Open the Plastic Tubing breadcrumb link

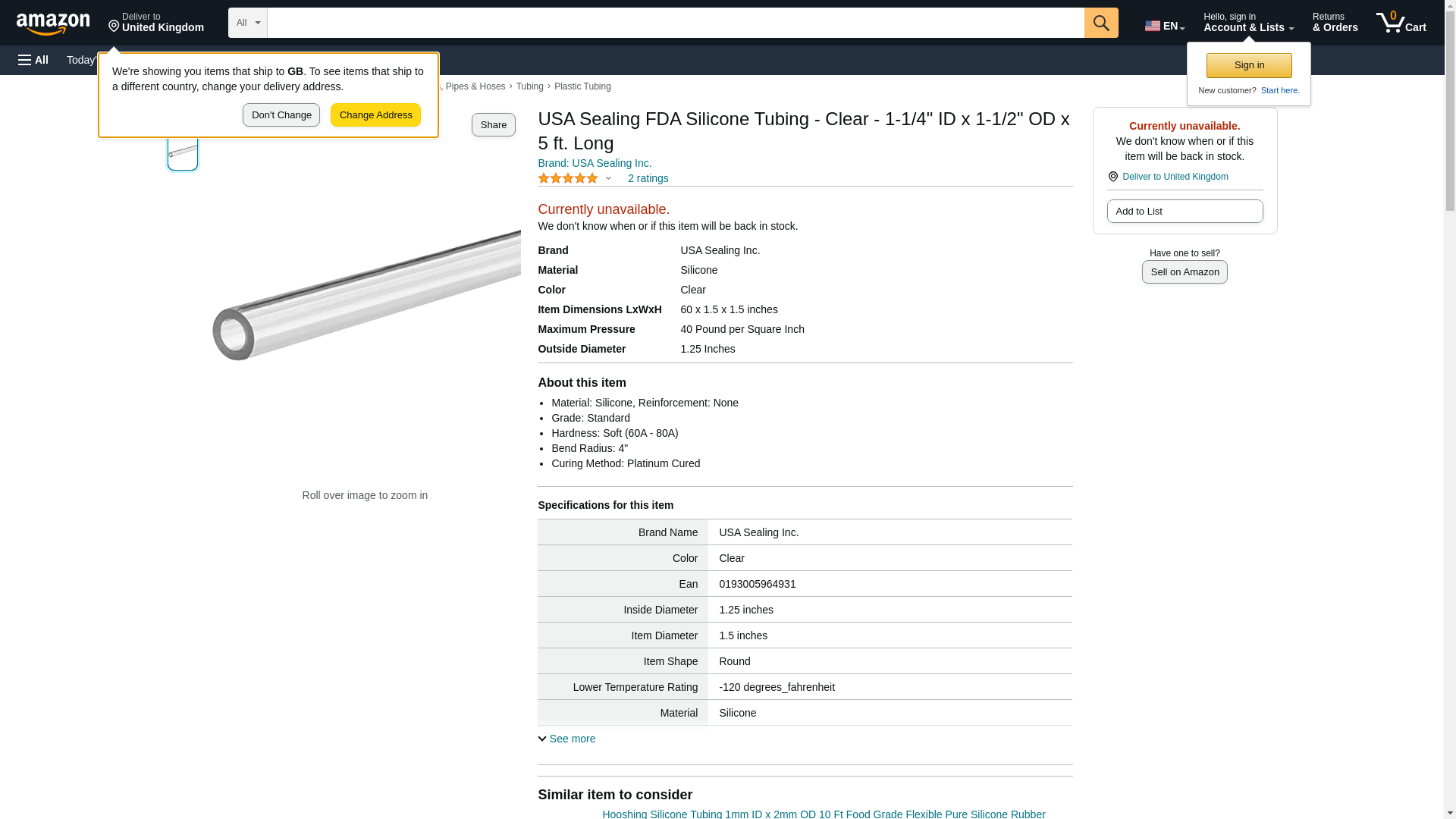[x=582, y=86]
